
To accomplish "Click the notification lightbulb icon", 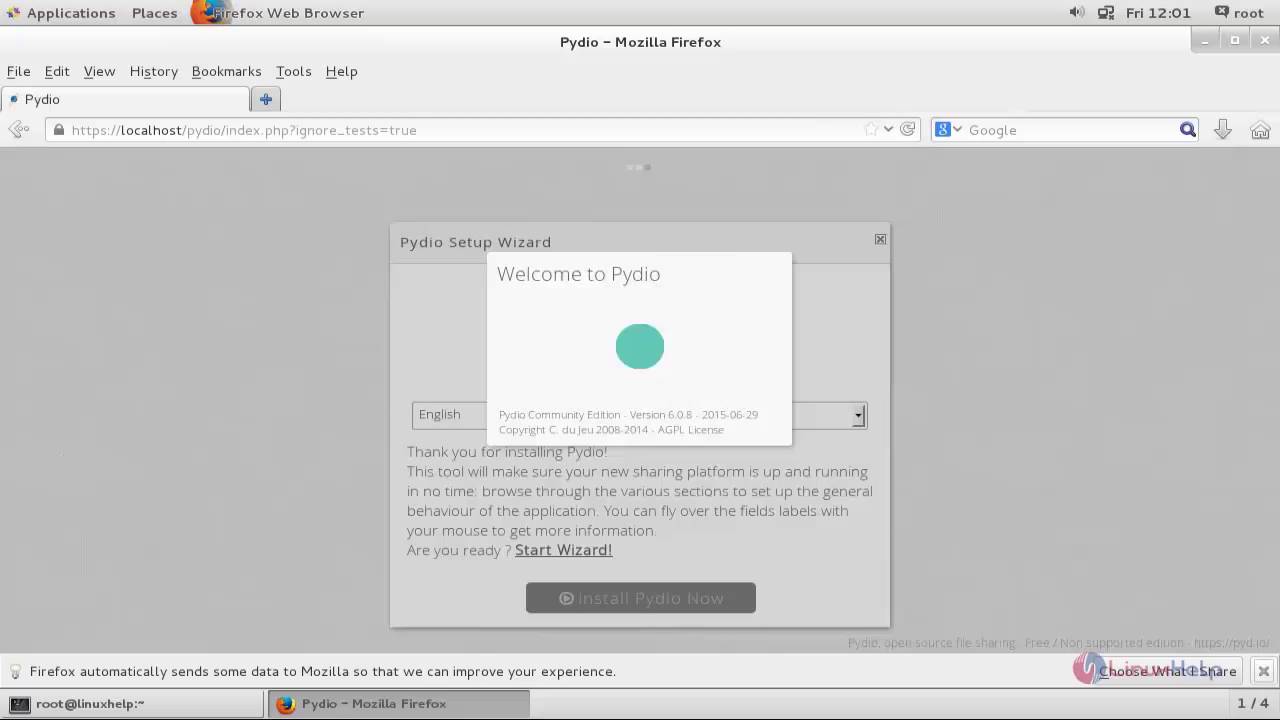I will [15, 672].
